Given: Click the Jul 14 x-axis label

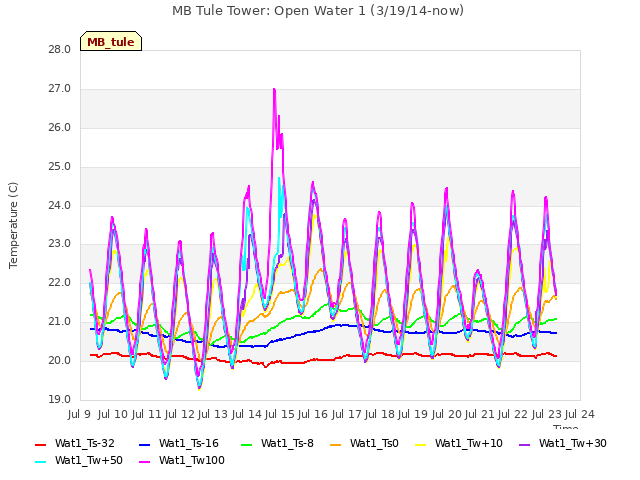Looking at the screenshot, I should click(246, 414).
